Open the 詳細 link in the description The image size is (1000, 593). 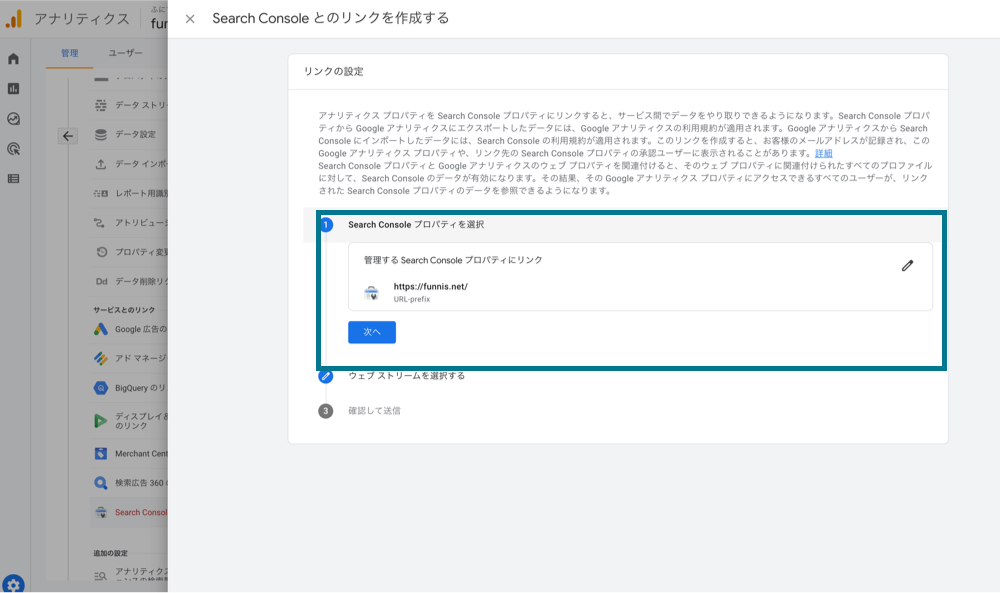coord(823,153)
